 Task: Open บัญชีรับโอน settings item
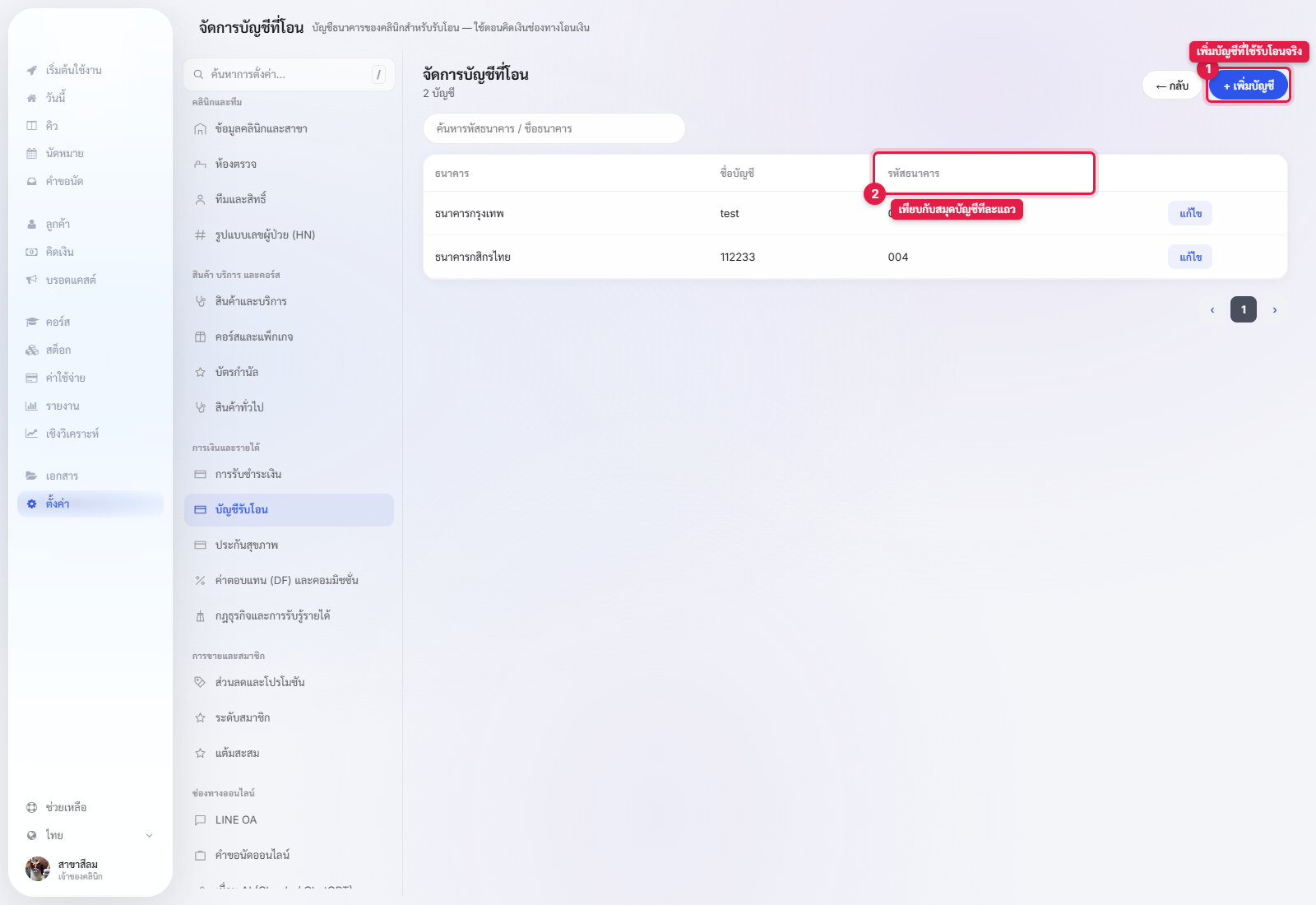[289, 510]
